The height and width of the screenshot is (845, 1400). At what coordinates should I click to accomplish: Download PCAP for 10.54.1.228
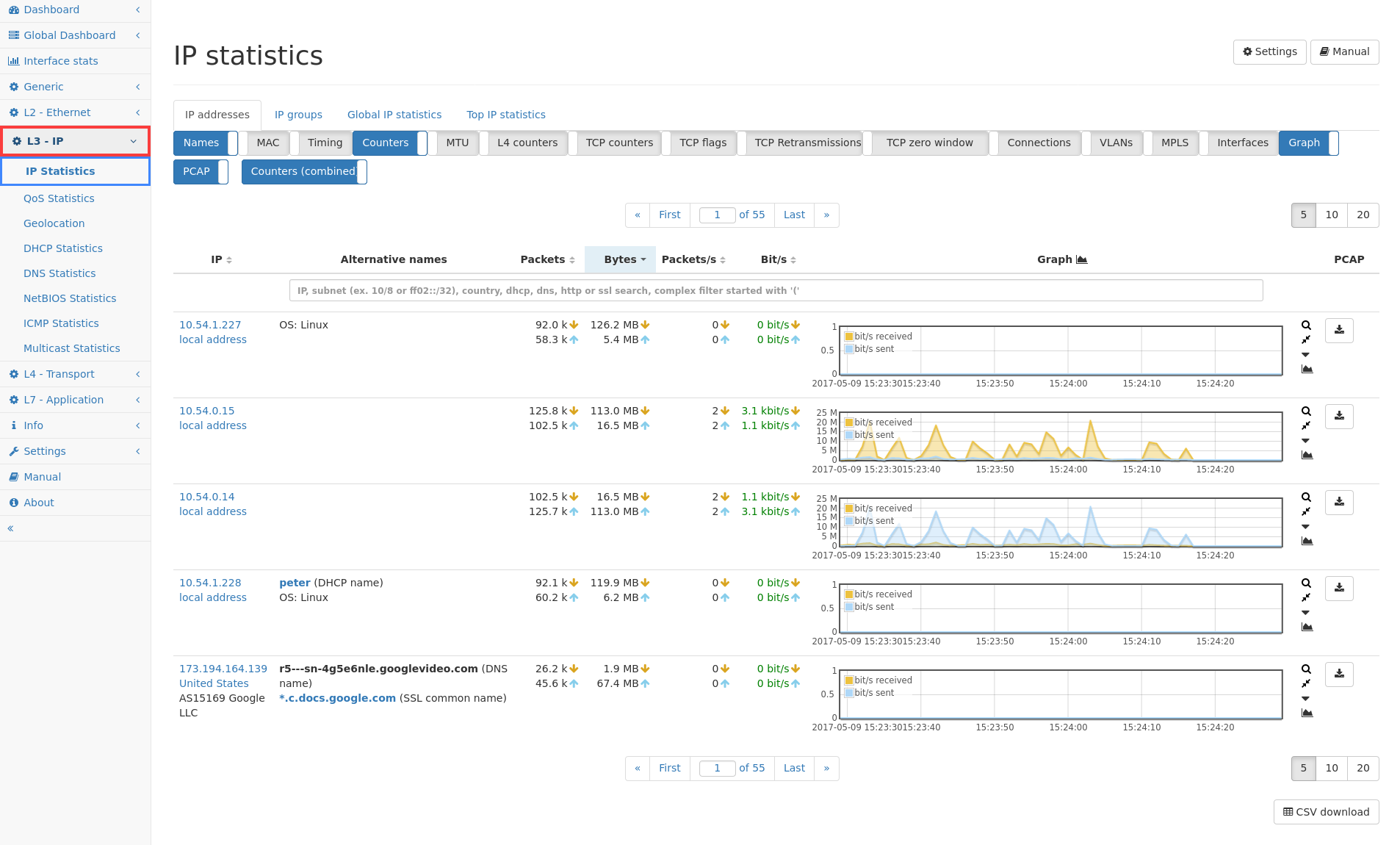1339,589
